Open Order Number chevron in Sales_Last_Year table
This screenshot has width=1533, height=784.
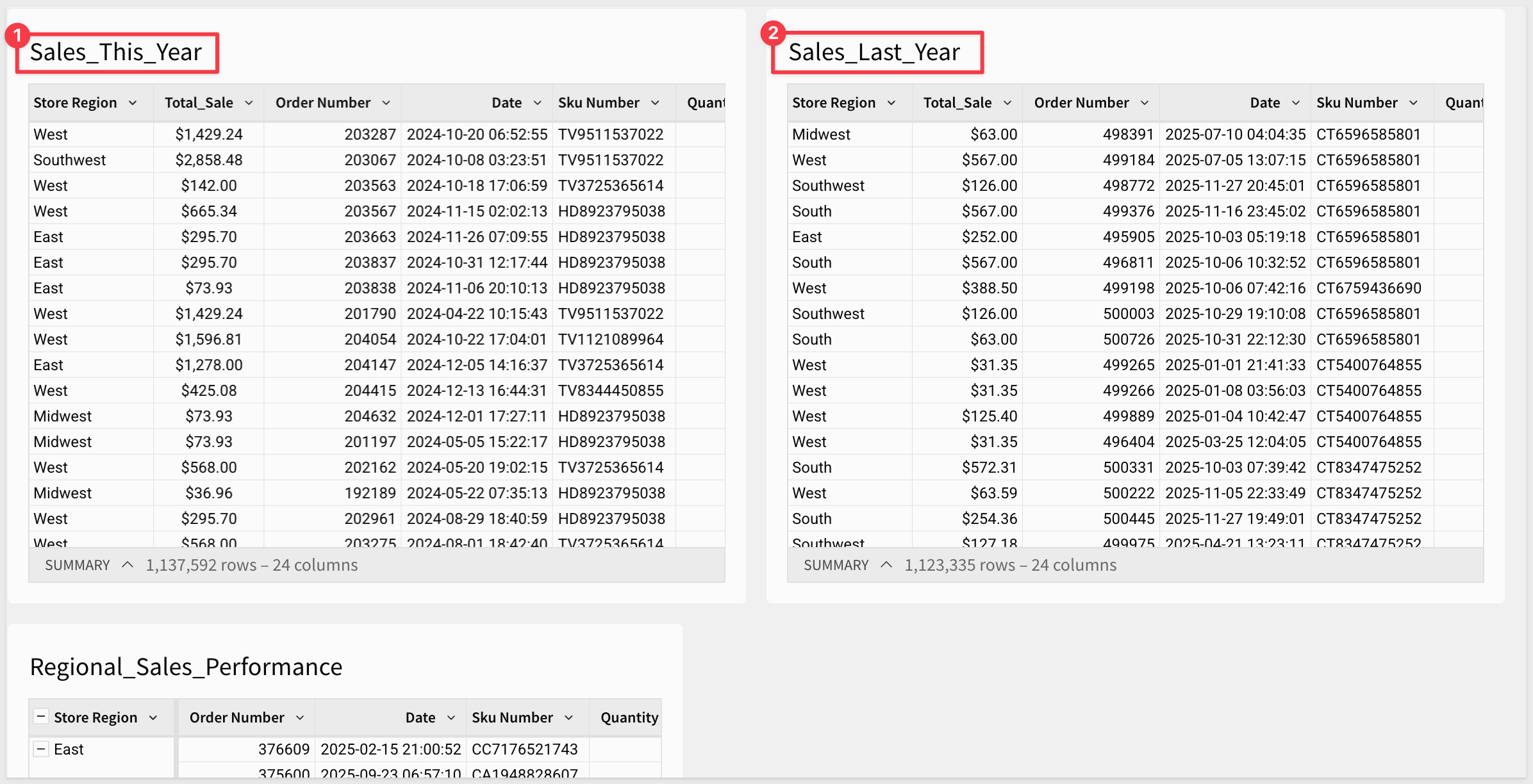[1144, 103]
